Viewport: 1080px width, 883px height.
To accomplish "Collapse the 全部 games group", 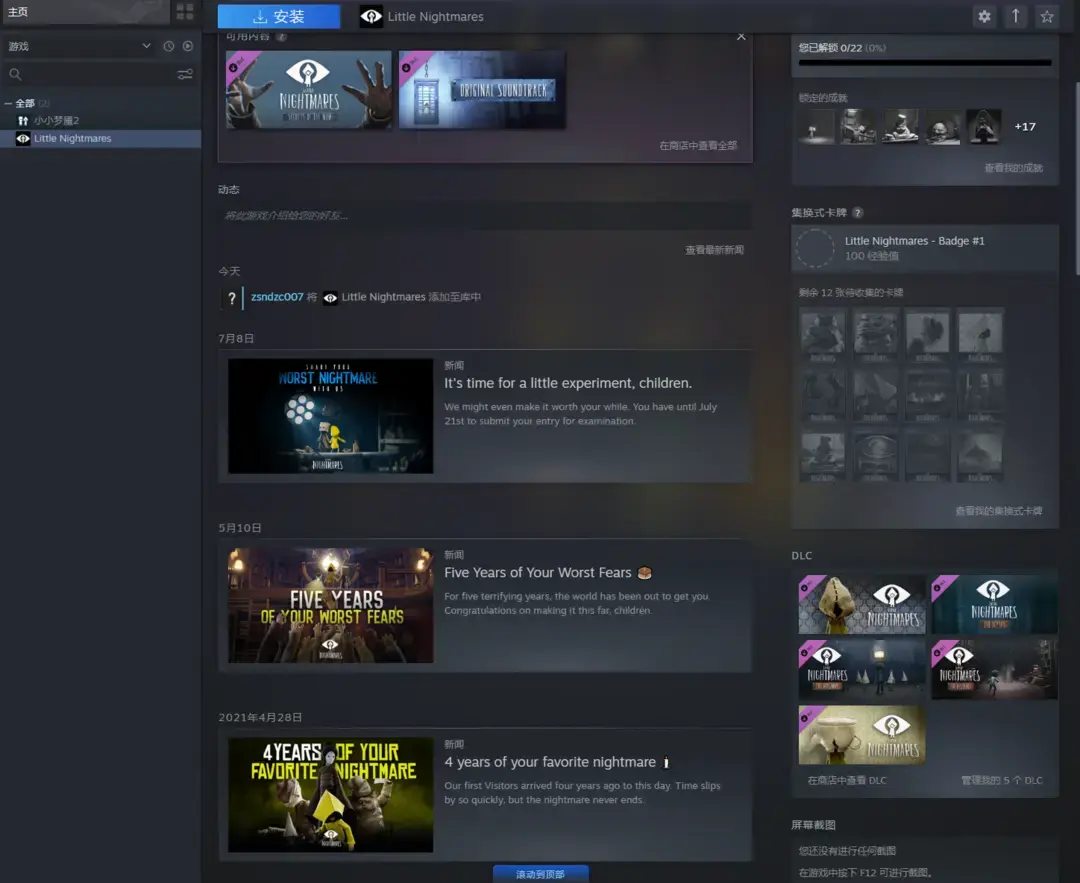I will pyautogui.click(x=8, y=103).
